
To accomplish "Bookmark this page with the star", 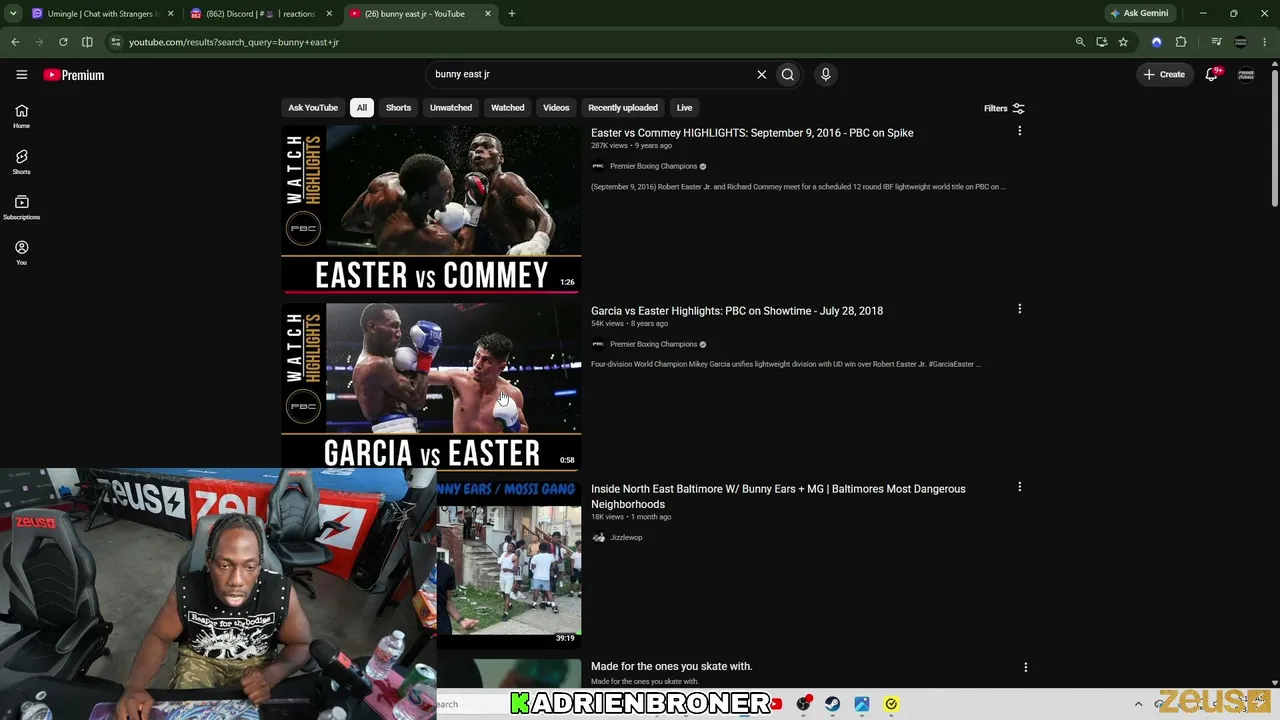I will [x=1123, y=42].
